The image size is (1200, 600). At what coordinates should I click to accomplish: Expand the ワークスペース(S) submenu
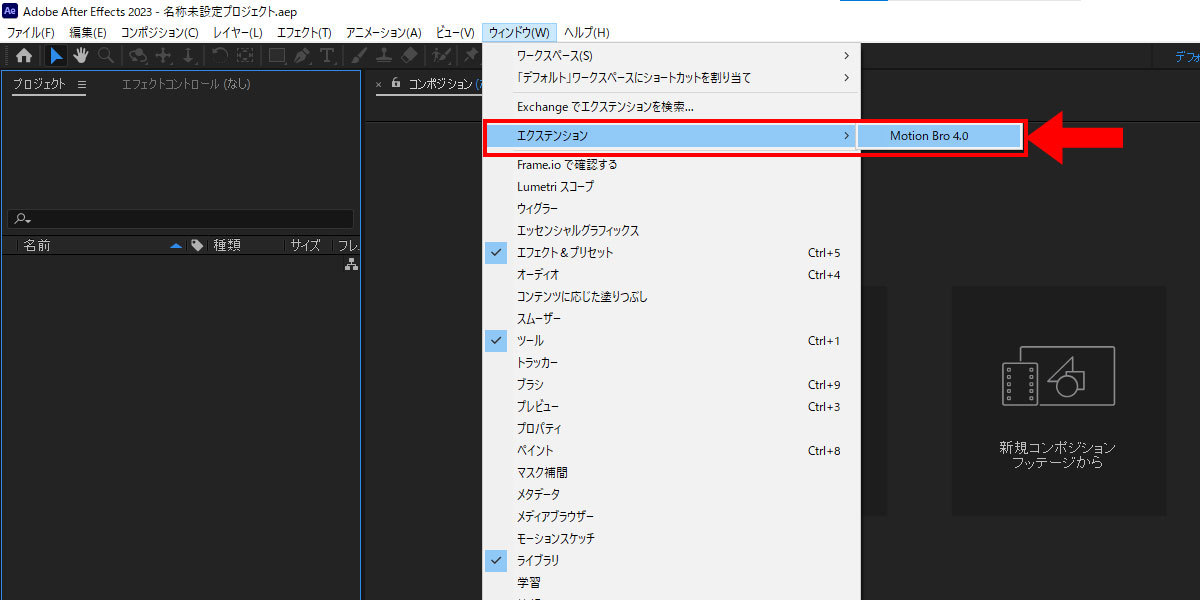click(x=671, y=56)
